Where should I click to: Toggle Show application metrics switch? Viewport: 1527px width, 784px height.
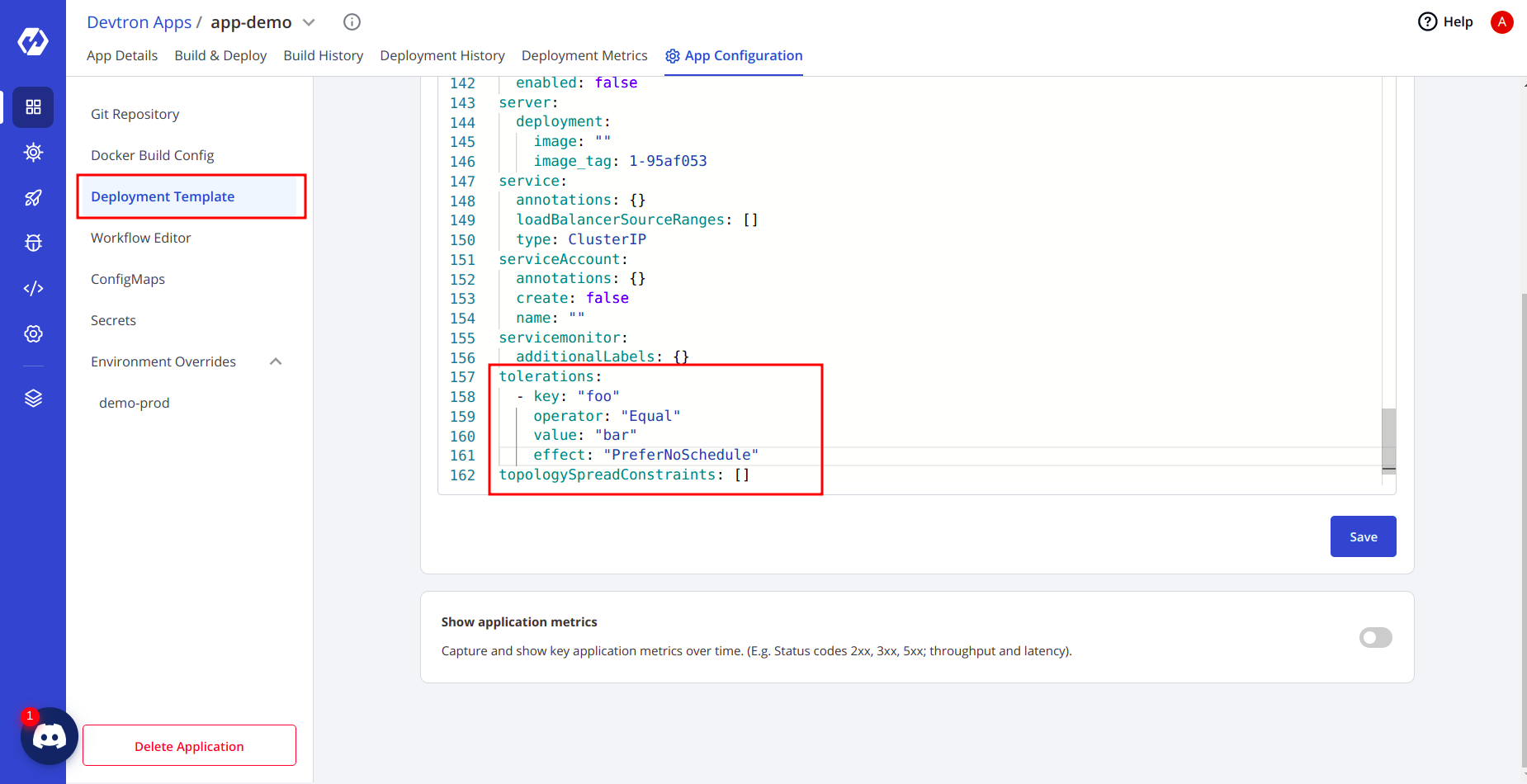pyautogui.click(x=1375, y=637)
